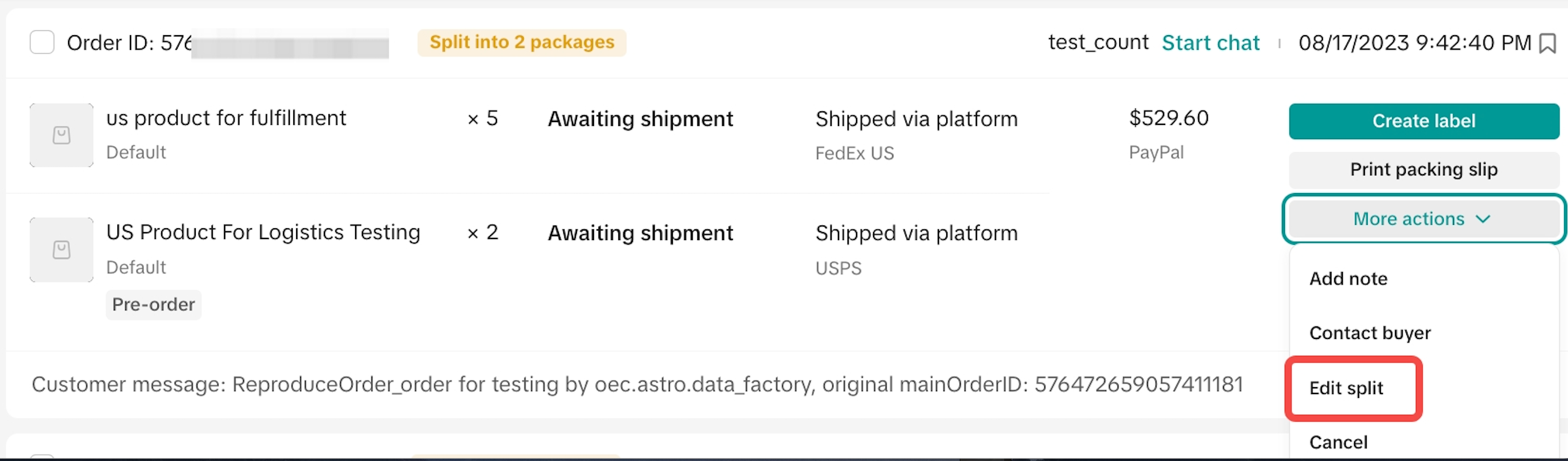The image size is (1568, 461).
Task: Select the order checkbox beside Order ID
Action: coord(42,43)
